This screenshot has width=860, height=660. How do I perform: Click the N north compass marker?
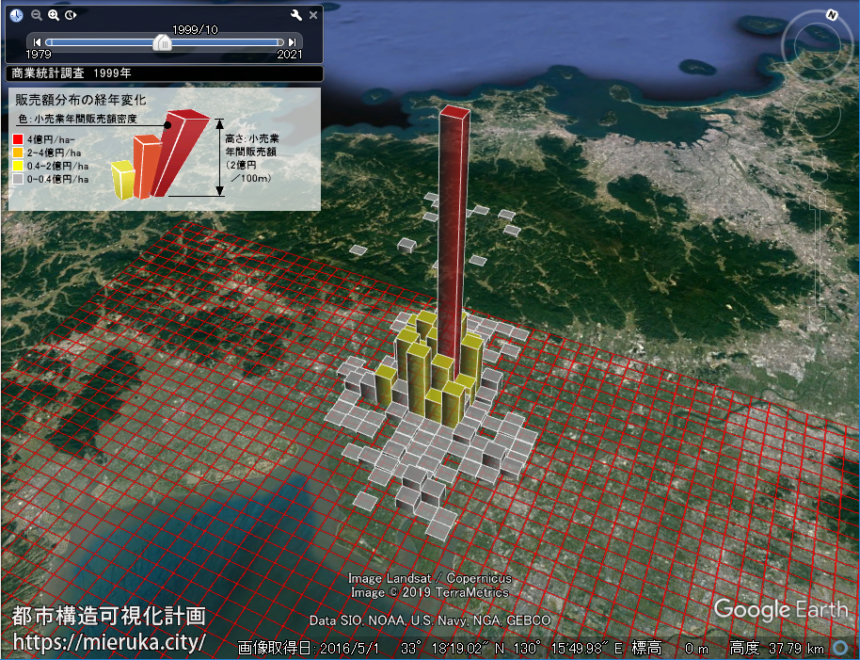831,15
